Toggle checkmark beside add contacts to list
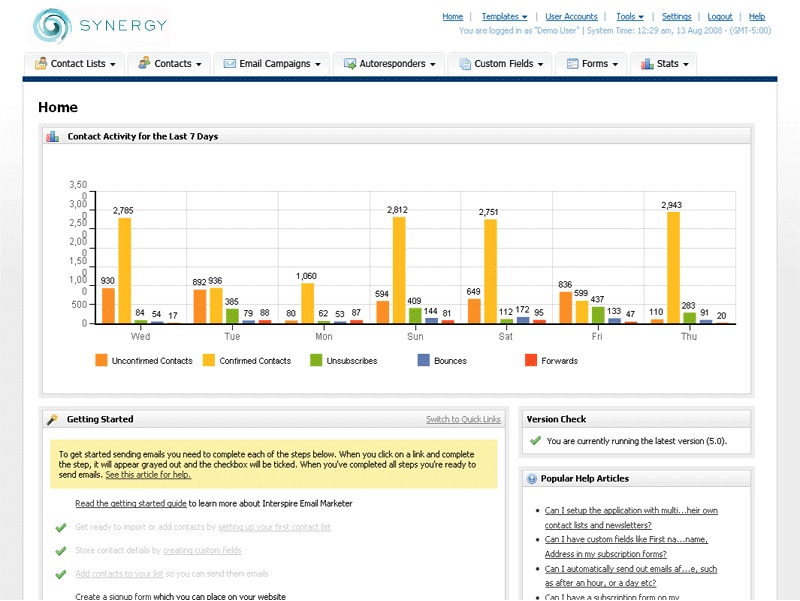Image resolution: width=800 pixels, height=601 pixels. (x=61, y=574)
